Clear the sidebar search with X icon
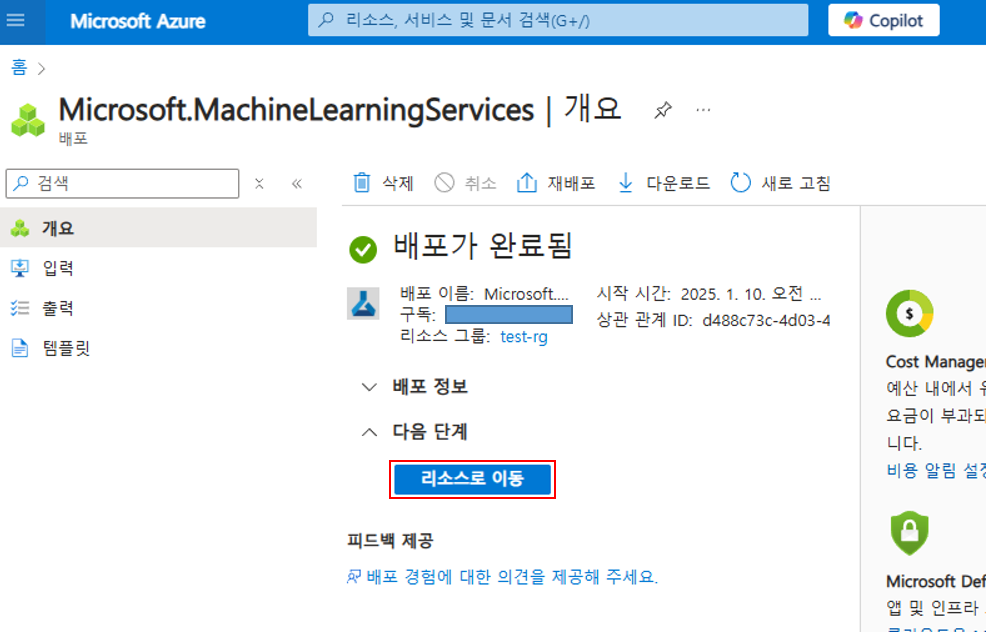 (x=259, y=183)
